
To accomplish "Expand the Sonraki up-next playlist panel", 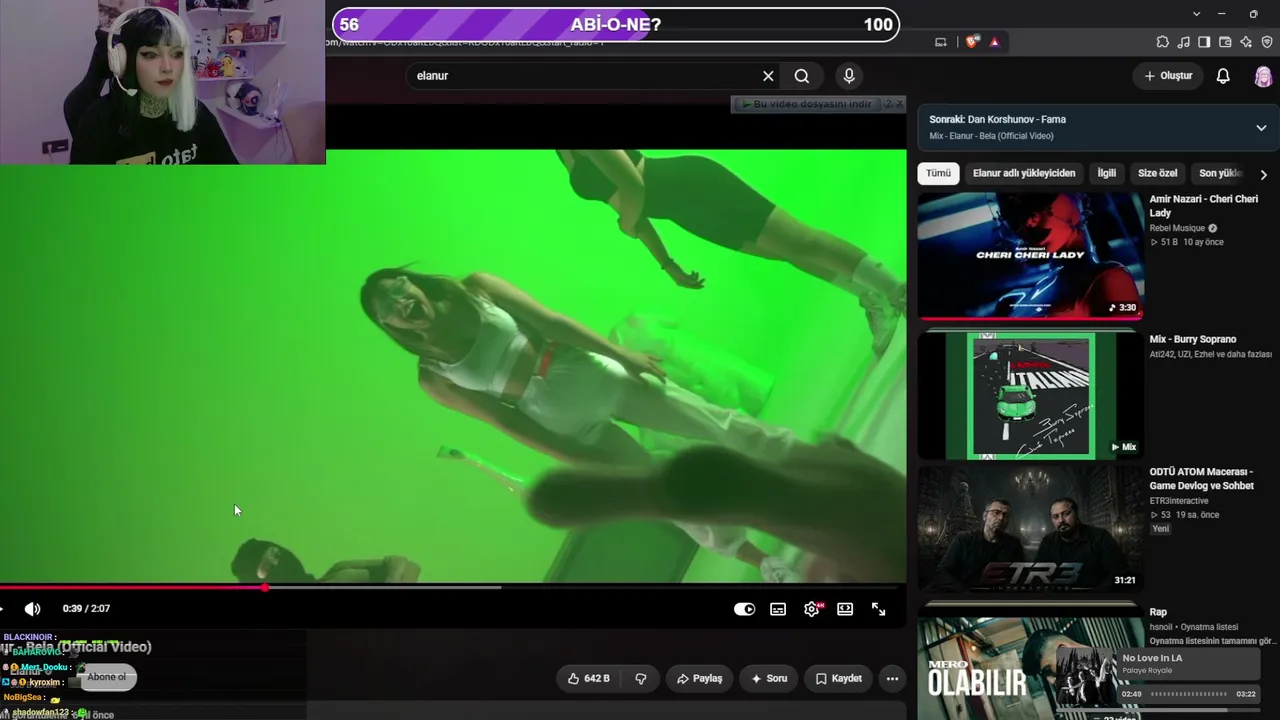I will click(x=1261, y=128).
